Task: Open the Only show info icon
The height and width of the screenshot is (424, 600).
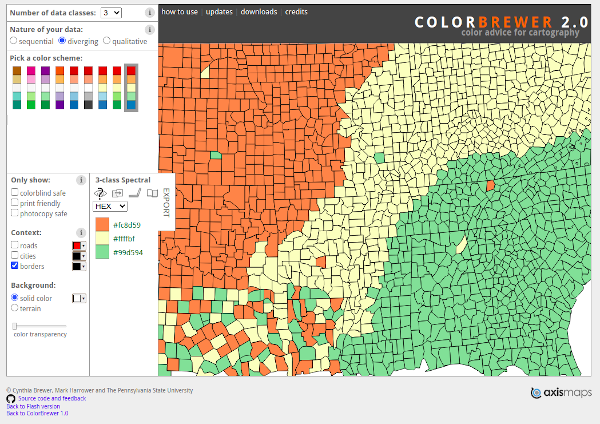Action: (81, 180)
